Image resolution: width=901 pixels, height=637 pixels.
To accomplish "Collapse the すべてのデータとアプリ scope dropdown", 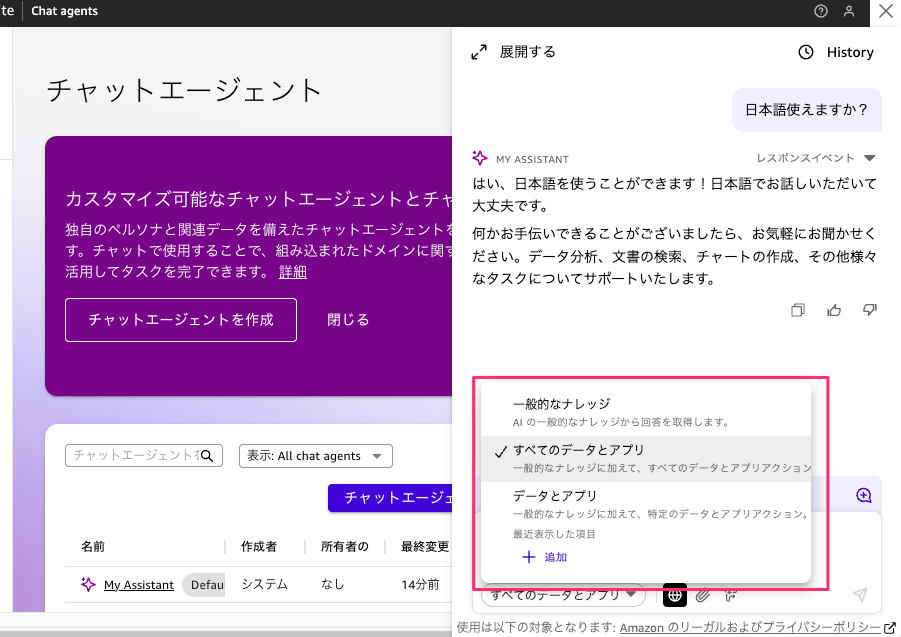I will tap(563, 595).
